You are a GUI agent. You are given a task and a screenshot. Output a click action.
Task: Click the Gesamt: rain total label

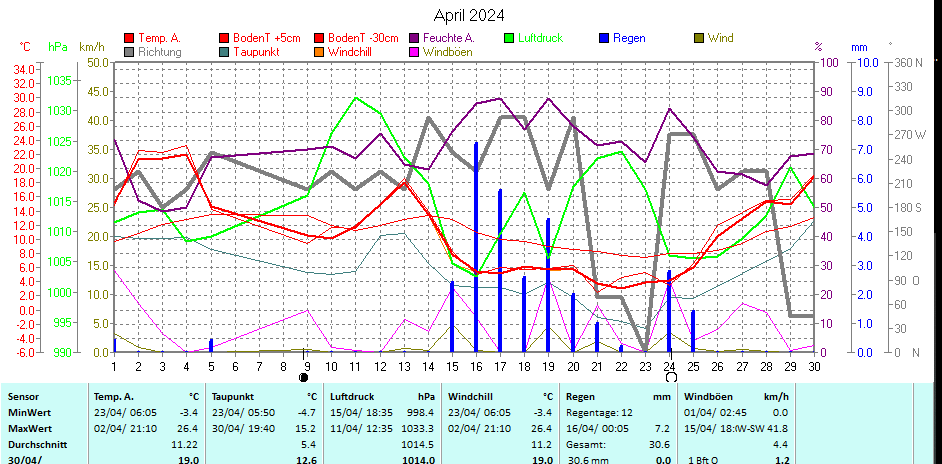tap(585, 445)
